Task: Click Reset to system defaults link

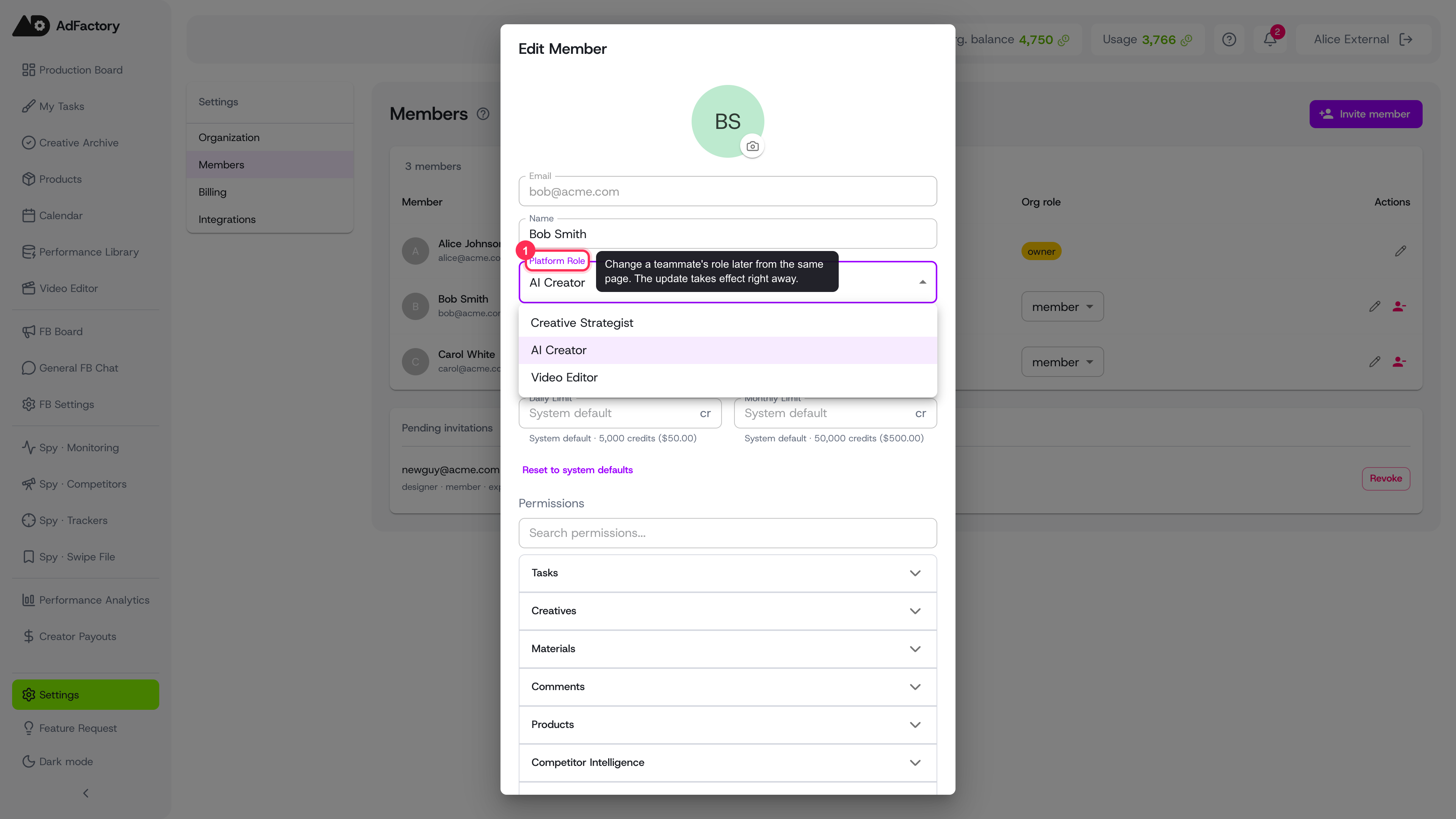Action: click(x=577, y=470)
